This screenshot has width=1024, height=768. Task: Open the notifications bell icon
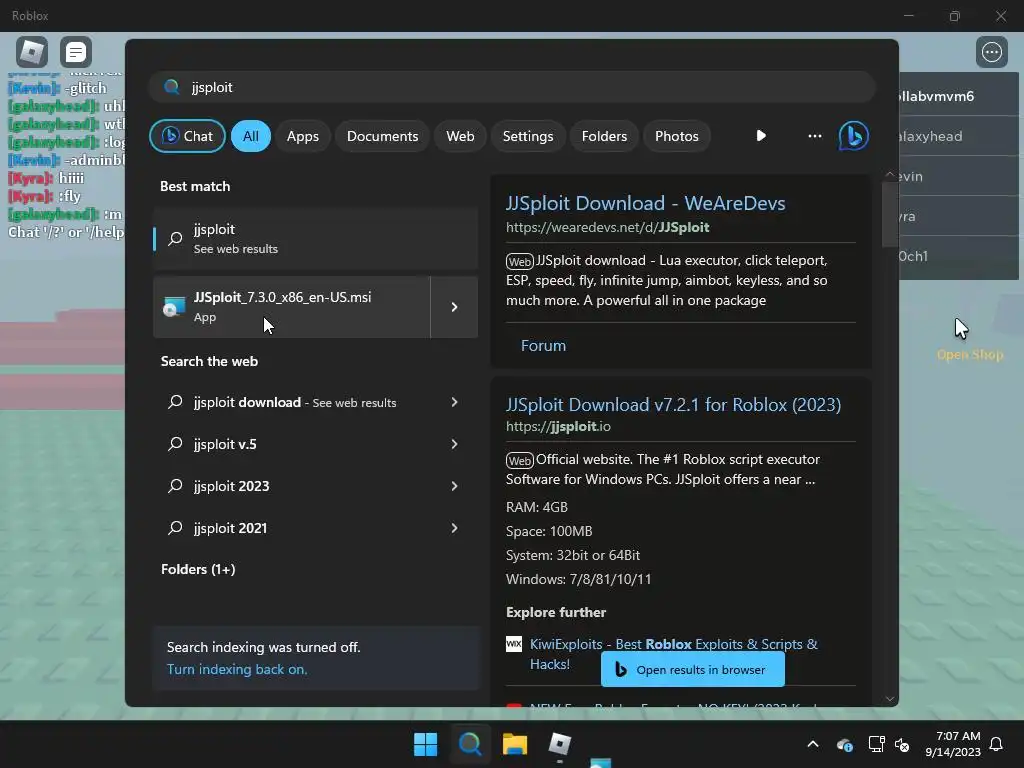tap(997, 744)
